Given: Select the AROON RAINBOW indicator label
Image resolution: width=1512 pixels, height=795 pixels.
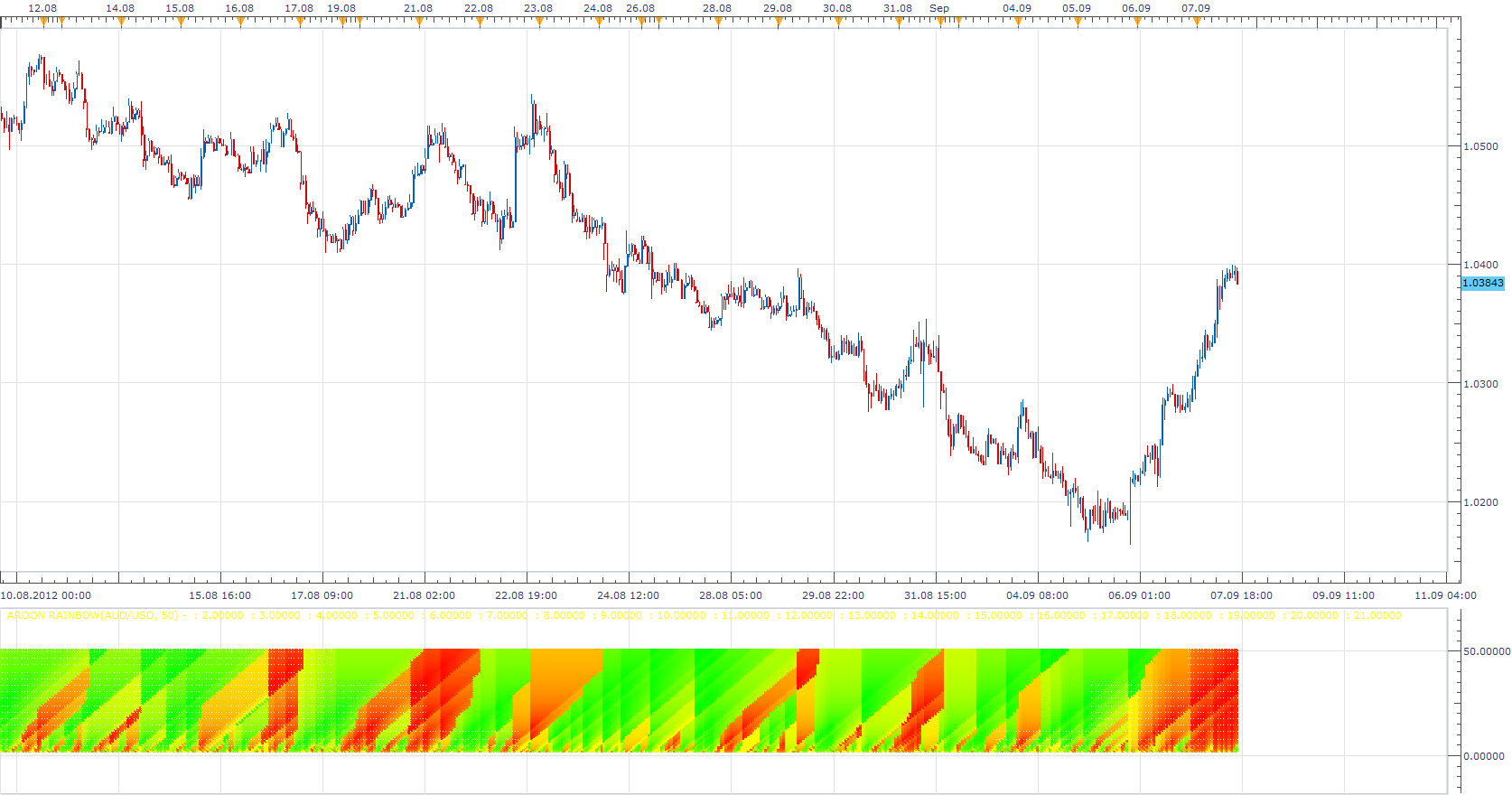Looking at the screenshot, I should [92, 615].
